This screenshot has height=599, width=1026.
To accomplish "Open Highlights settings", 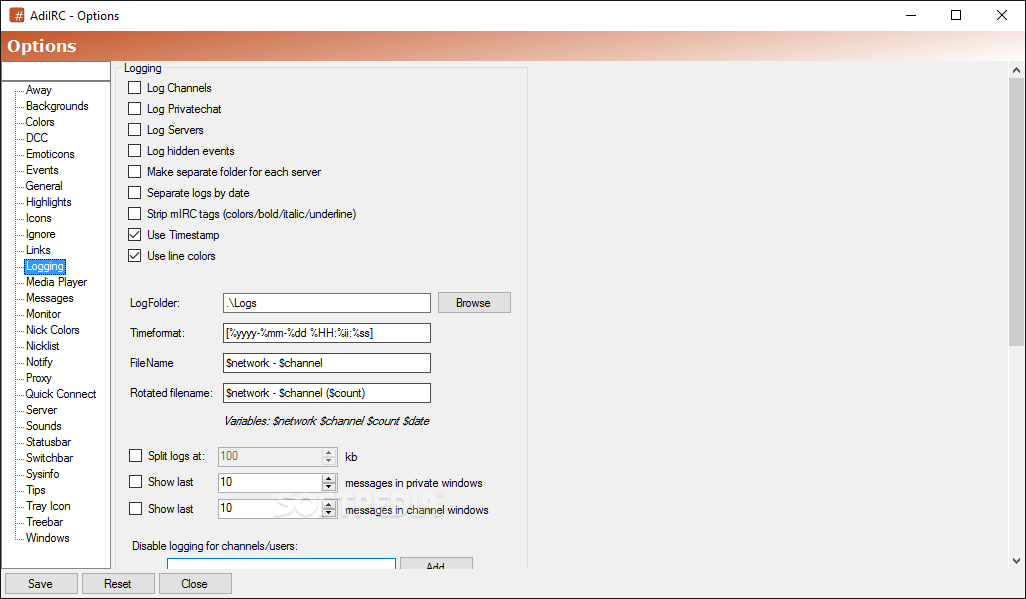I will [x=48, y=202].
